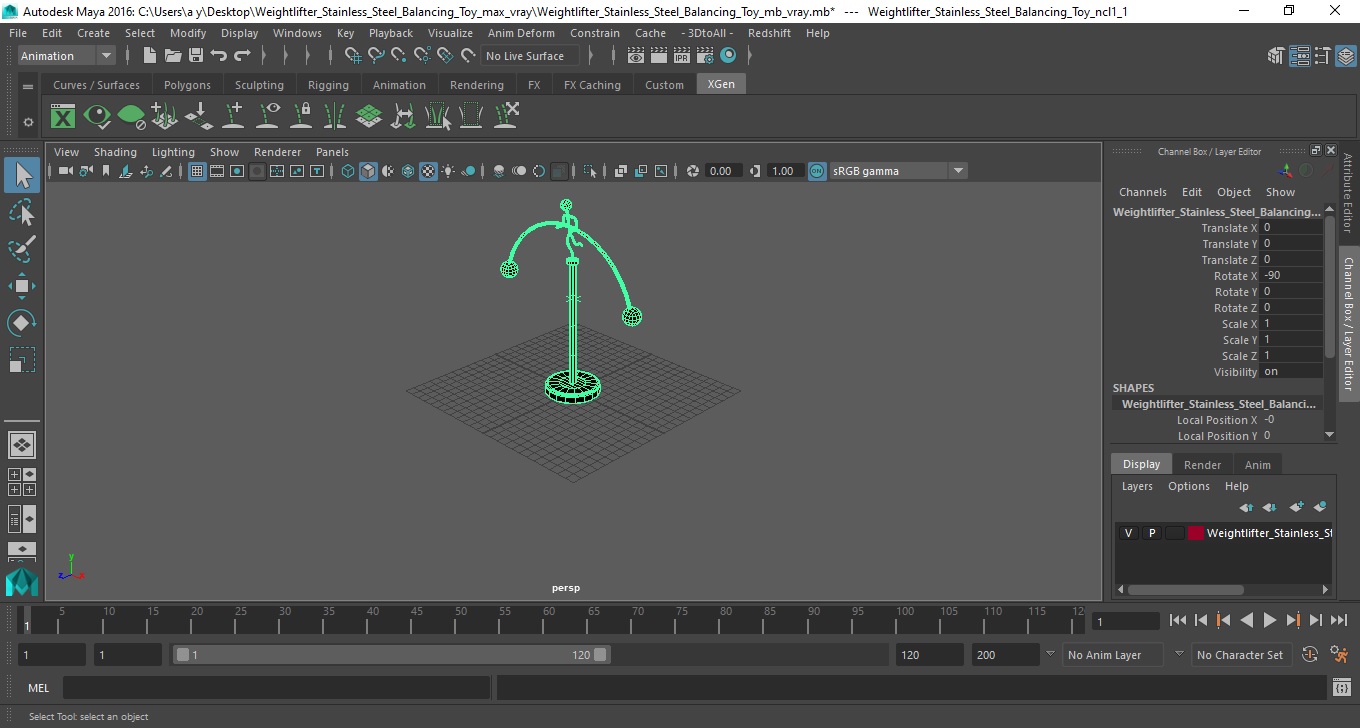
Task: Toggle smooth shade all cube
Action: (x=368, y=171)
